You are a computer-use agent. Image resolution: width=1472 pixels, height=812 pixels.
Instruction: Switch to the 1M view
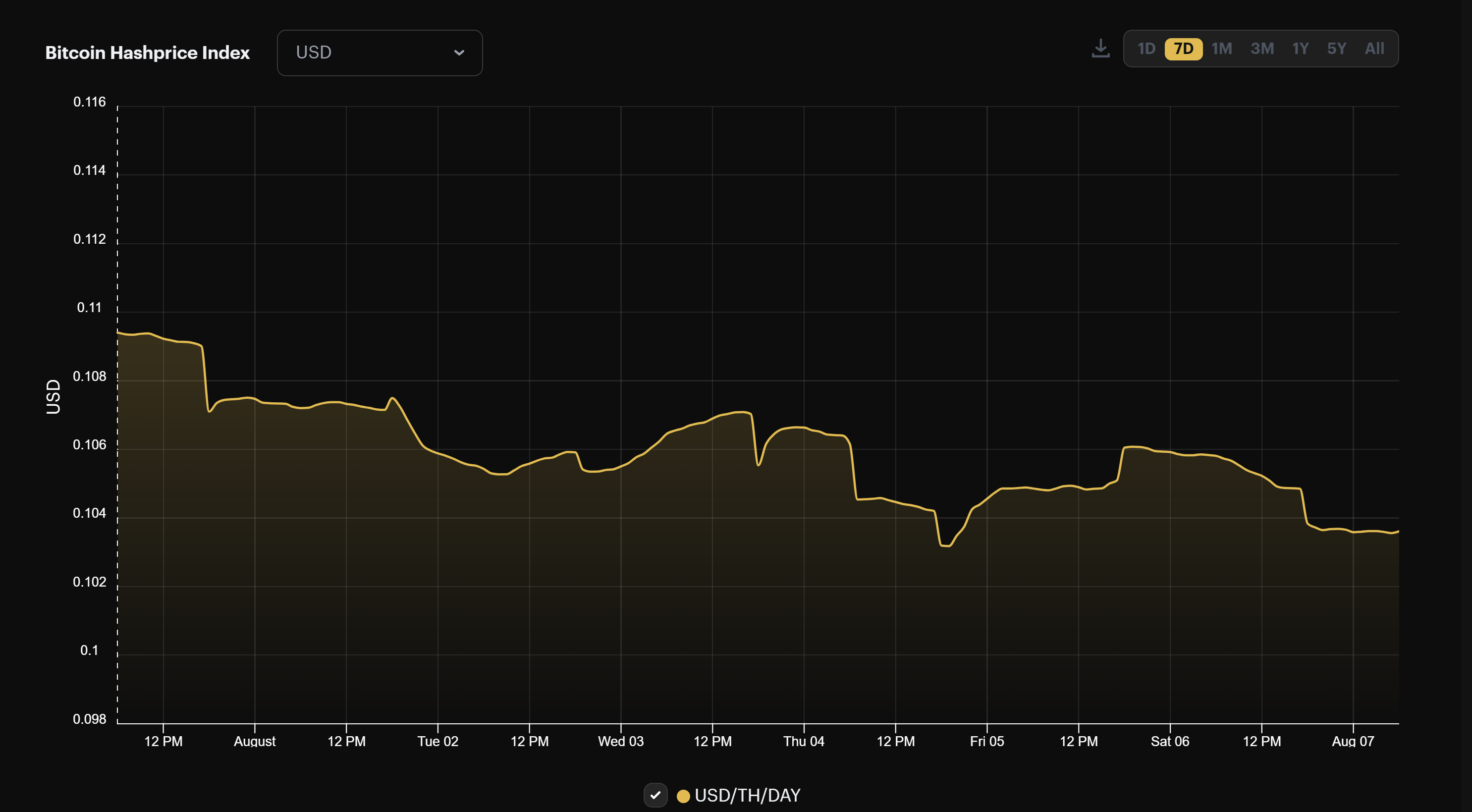click(1222, 49)
